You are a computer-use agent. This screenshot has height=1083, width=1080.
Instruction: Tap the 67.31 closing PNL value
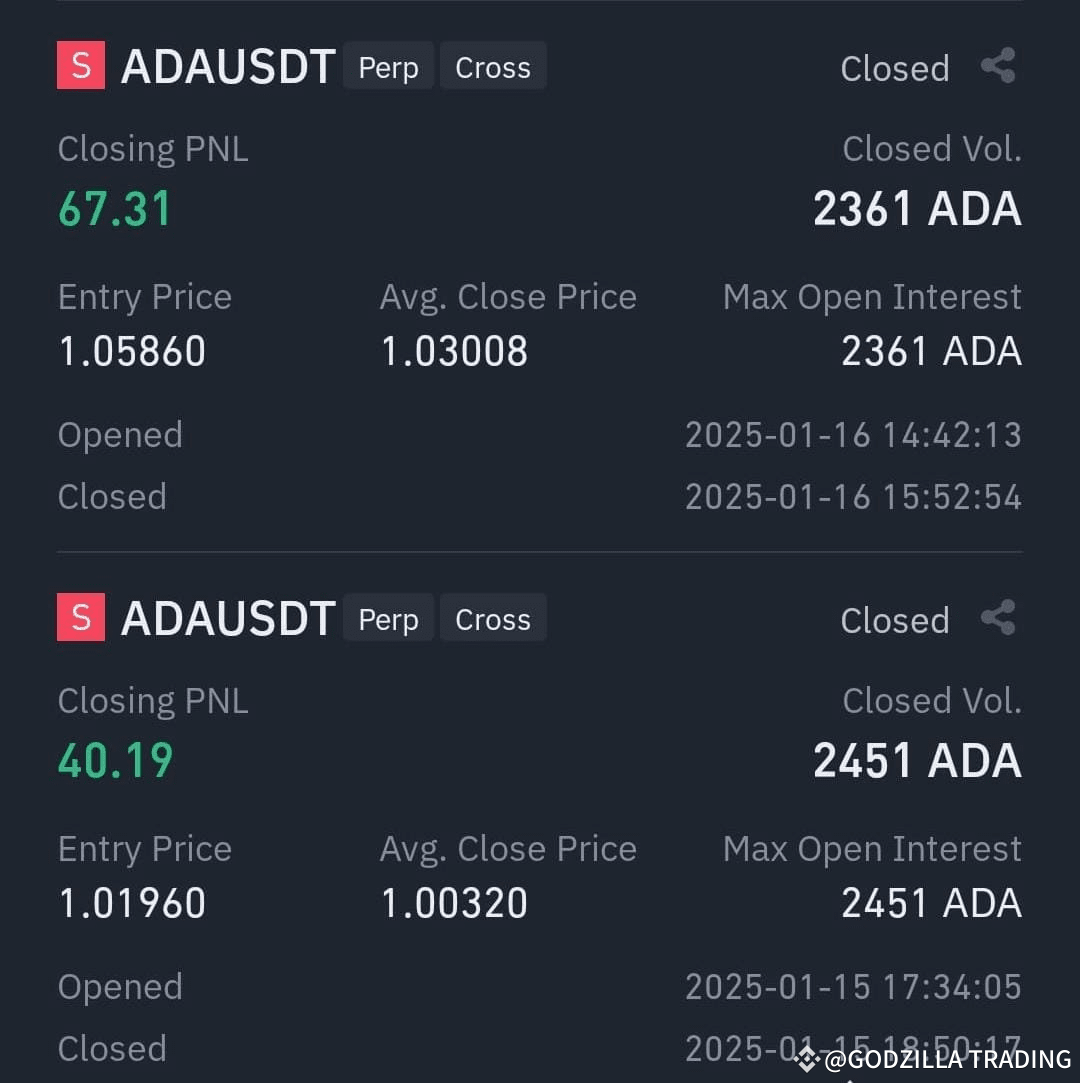pos(115,209)
